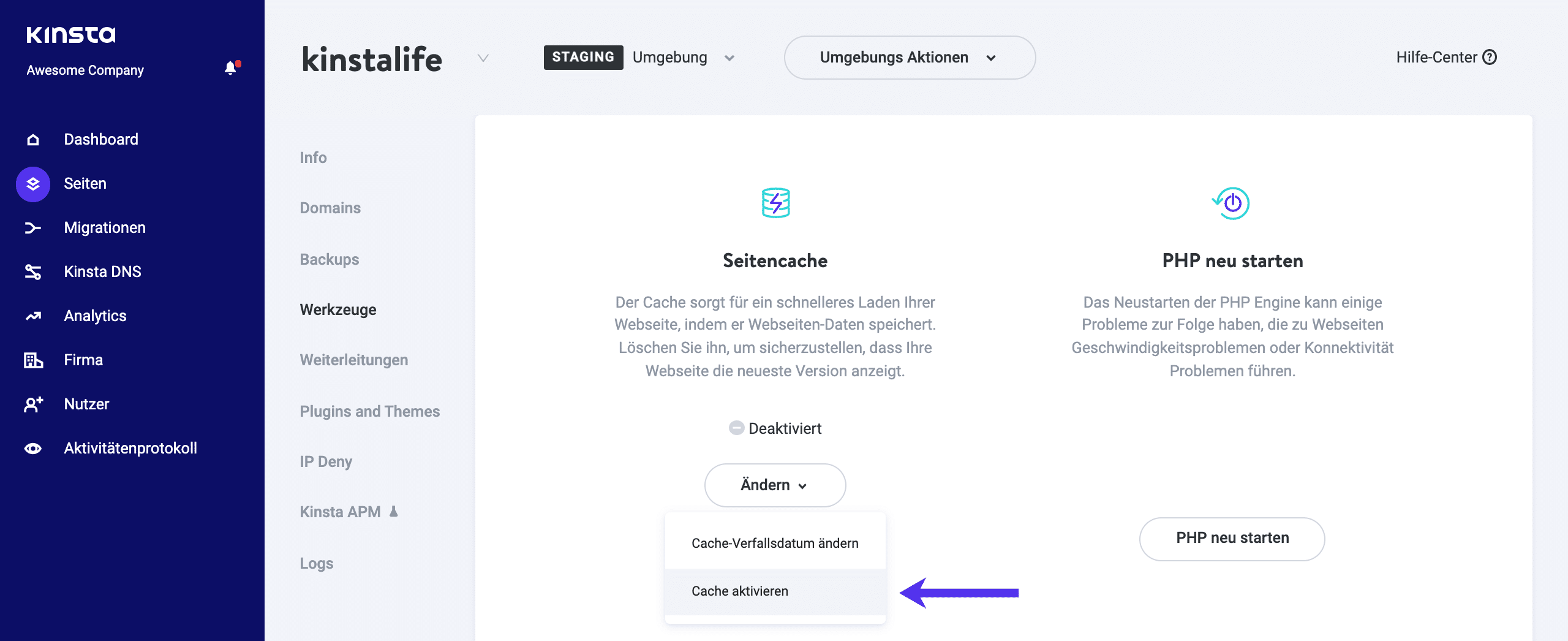Click the Nutzer add-user icon
Viewport: 1568px width, 641px height.
pos(32,404)
